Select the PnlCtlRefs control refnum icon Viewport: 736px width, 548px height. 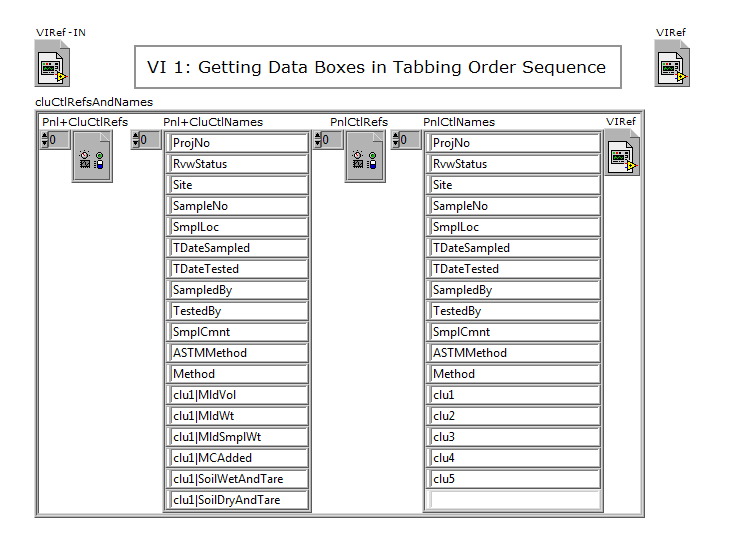click(365, 156)
